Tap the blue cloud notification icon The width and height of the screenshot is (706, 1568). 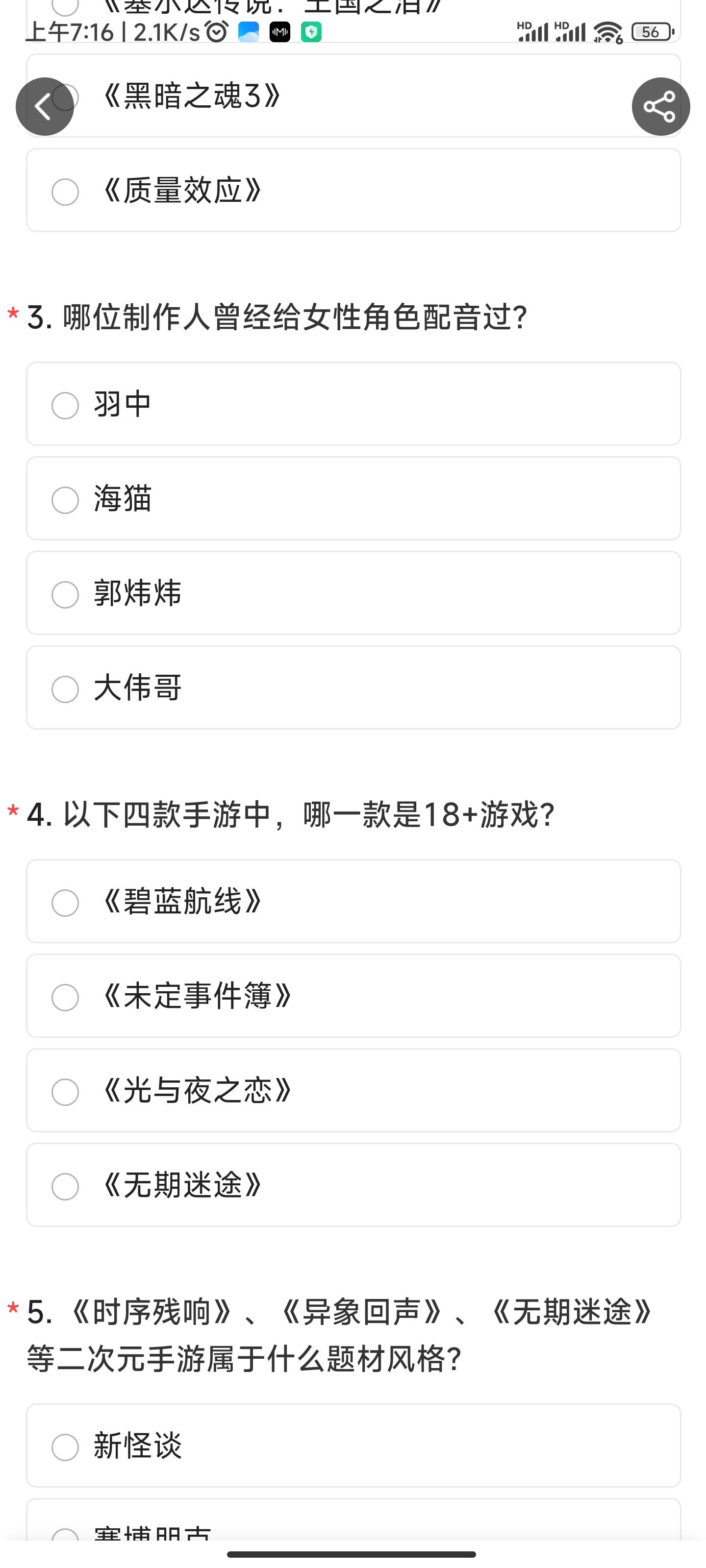pyautogui.click(x=249, y=32)
